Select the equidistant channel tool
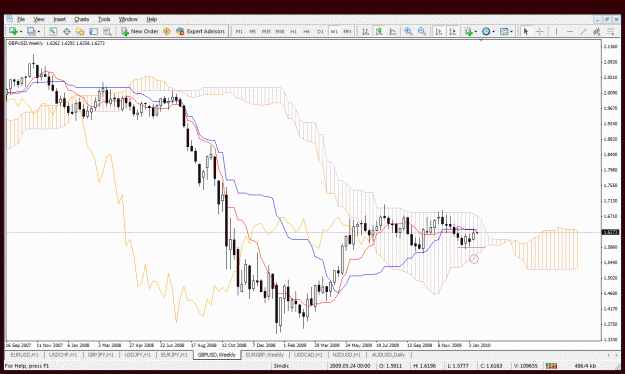The width and height of the screenshot is (625, 374). (x=597, y=31)
